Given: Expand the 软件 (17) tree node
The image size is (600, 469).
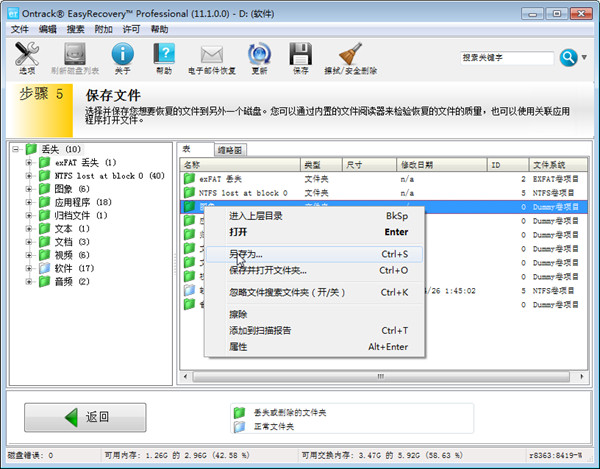Looking at the screenshot, I should (28, 269).
